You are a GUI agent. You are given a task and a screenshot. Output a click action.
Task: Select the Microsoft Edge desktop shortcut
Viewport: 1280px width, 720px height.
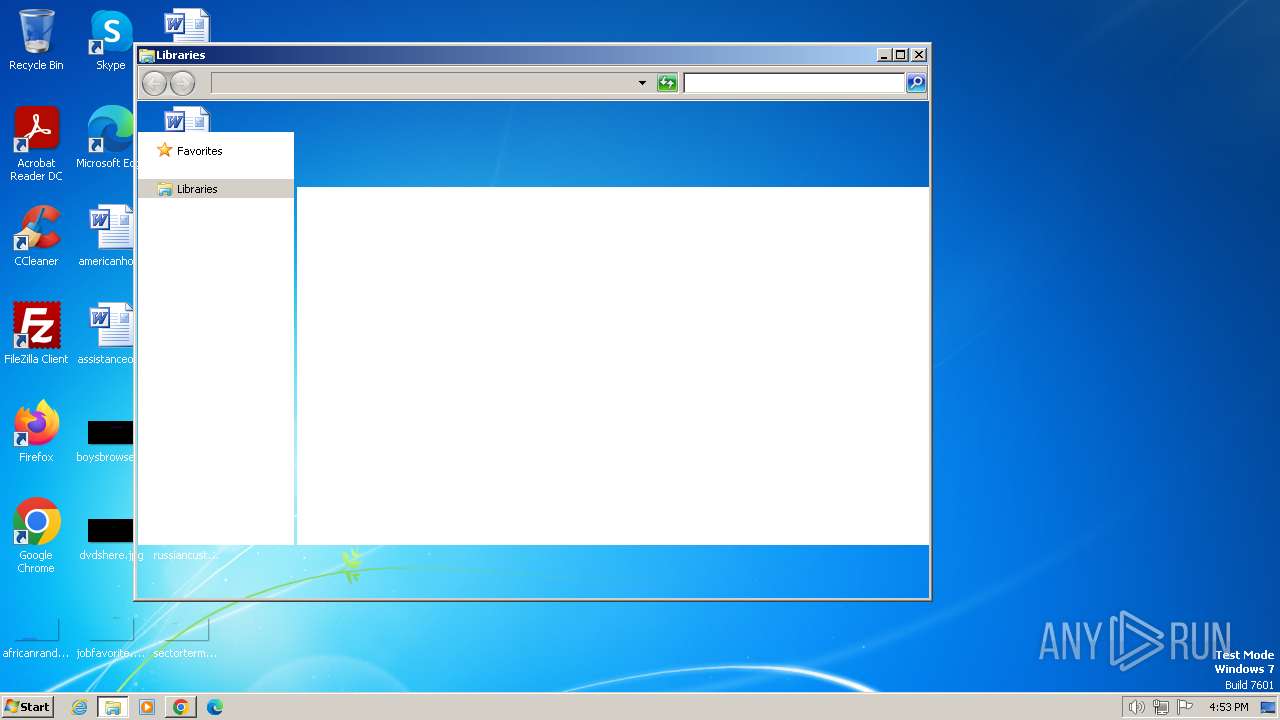coord(105,138)
